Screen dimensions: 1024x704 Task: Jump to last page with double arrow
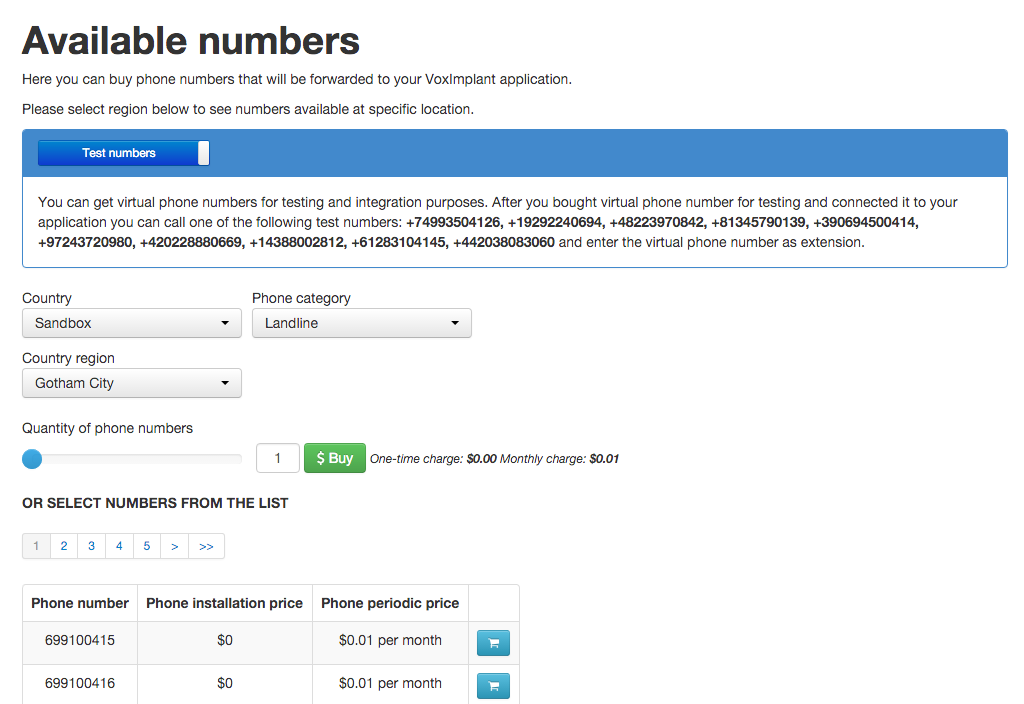206,546
